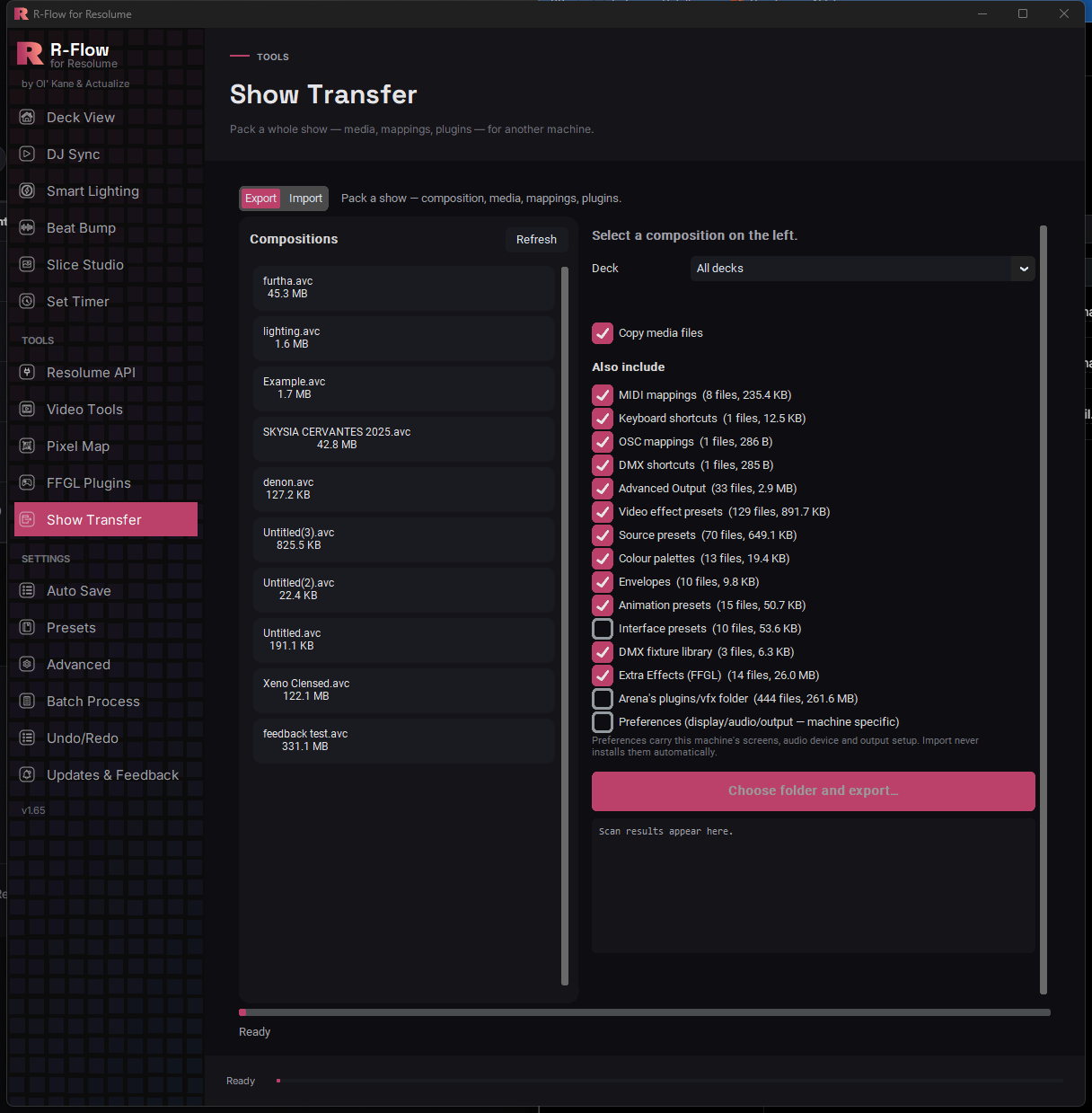Click the FFGL Plugins sidebar icon

tap(27, 482)
